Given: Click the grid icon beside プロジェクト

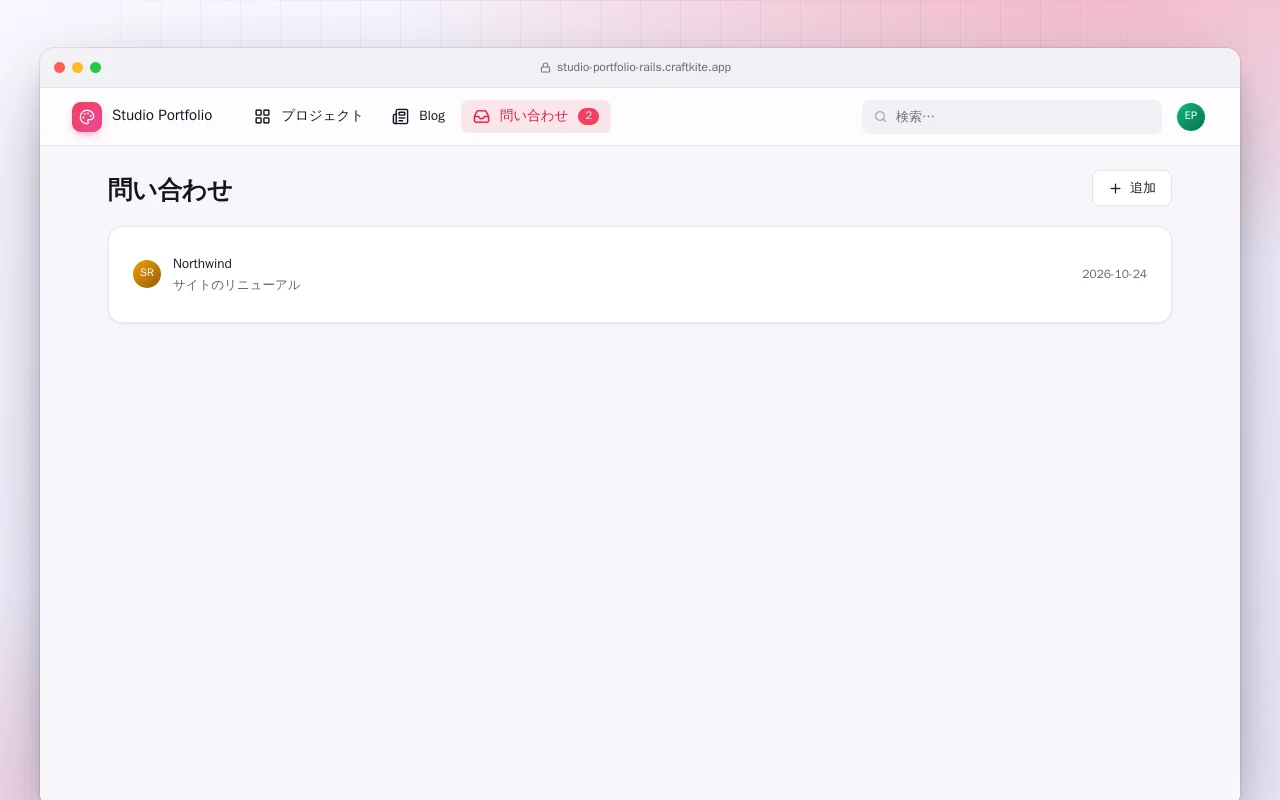Looking at the screenshot, I should (x=262, y=117).
